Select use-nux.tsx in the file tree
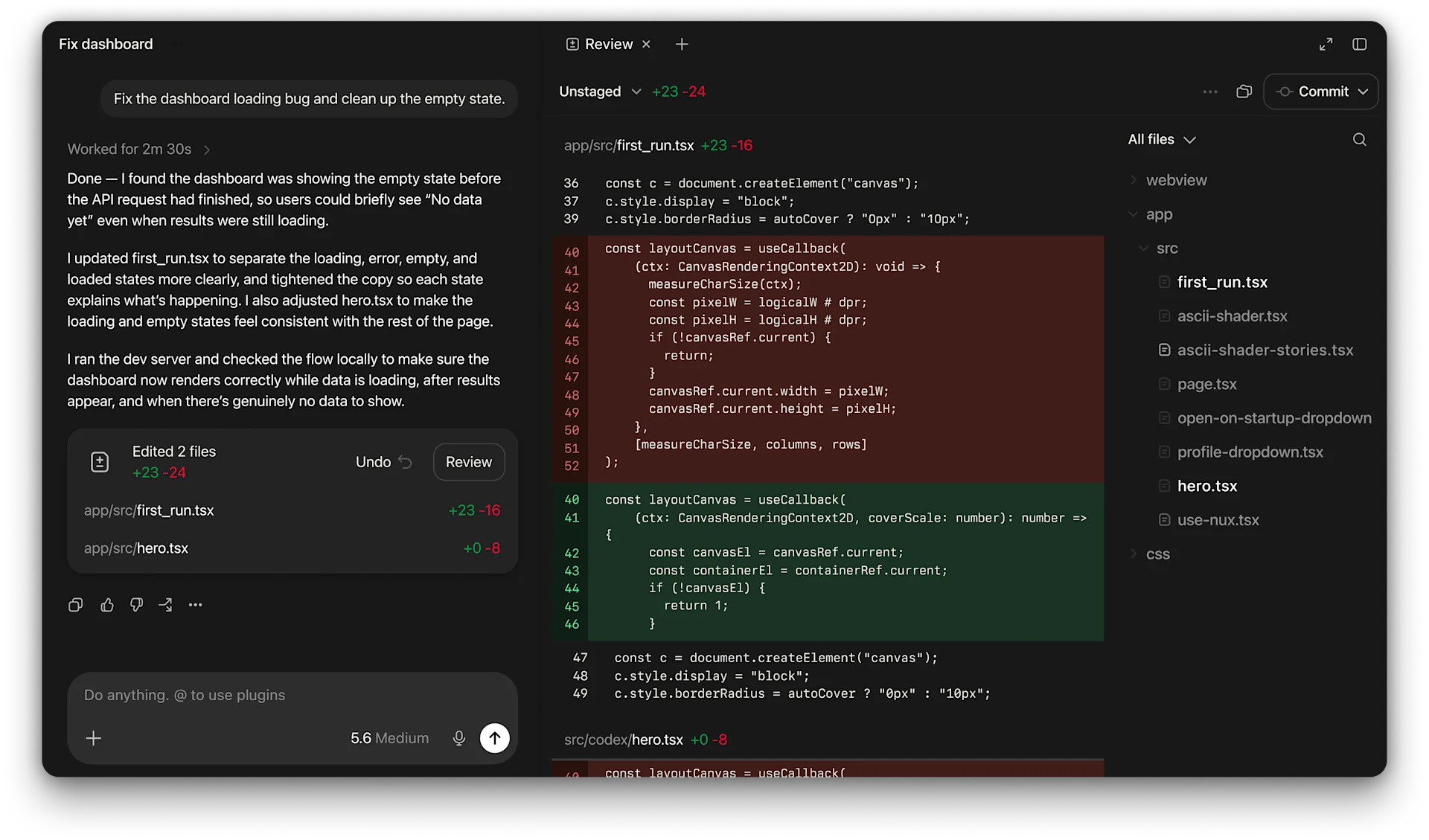The image size is (1429, 840). pos(1218,520)
